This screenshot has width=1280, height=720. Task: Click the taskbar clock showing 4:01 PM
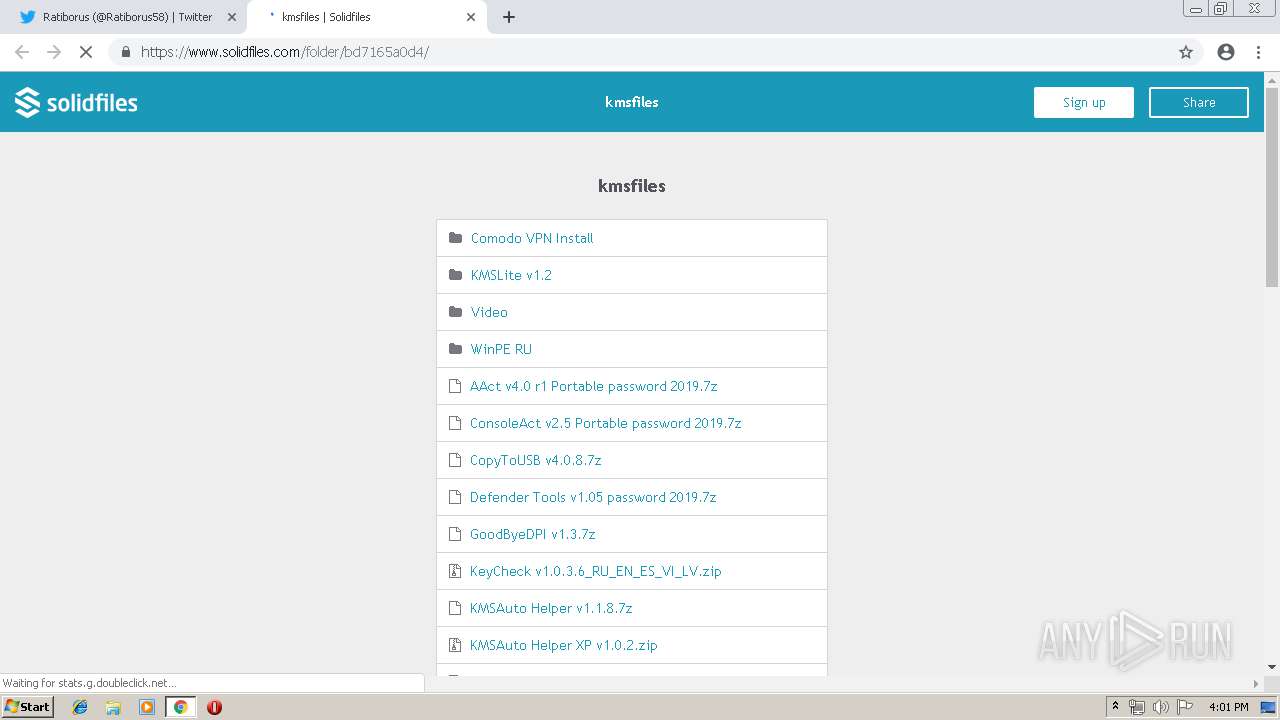coord(1228,707)
